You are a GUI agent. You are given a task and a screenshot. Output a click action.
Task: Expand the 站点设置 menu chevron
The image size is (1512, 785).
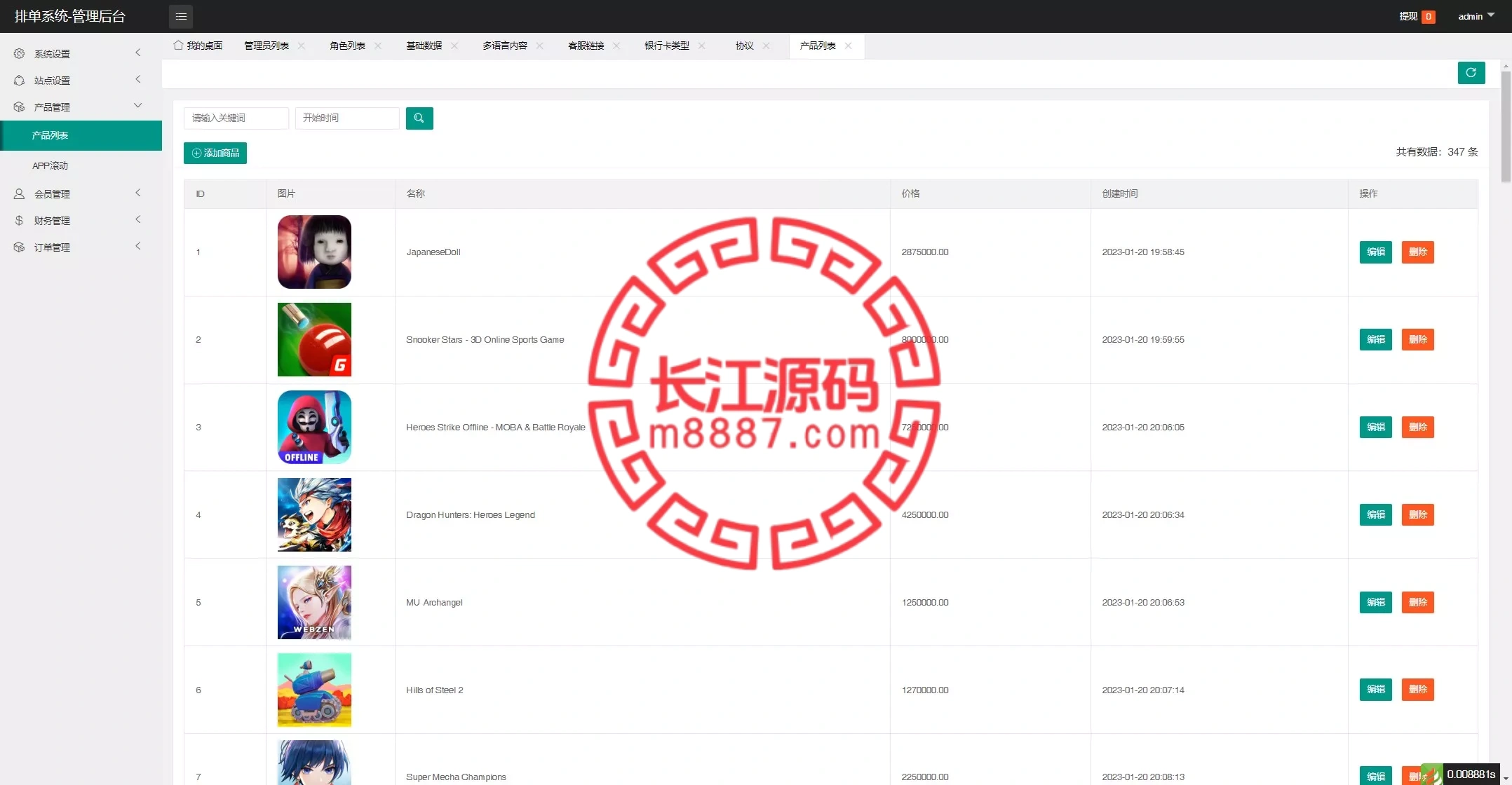point(137,79)
